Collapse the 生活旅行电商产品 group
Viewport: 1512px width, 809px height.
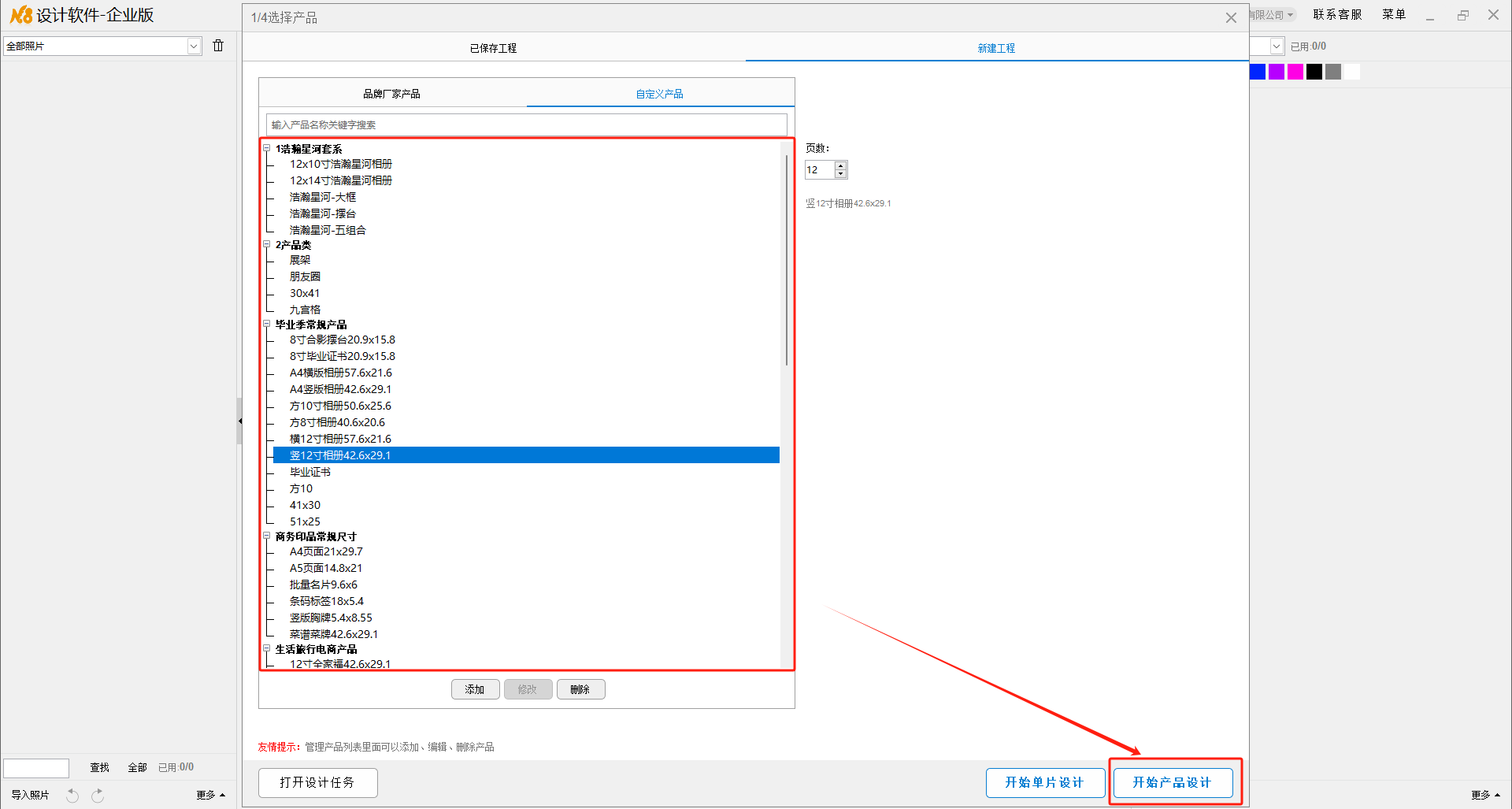267,648
